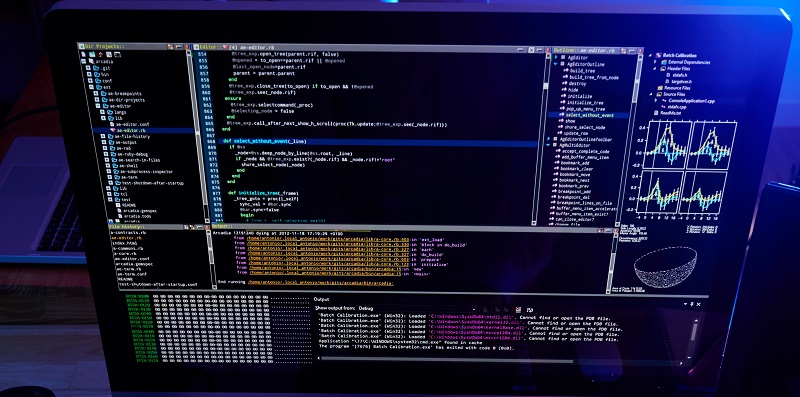Open index.html in File history
The height and width of the screenshot is (397, 800).
(124, 243)
